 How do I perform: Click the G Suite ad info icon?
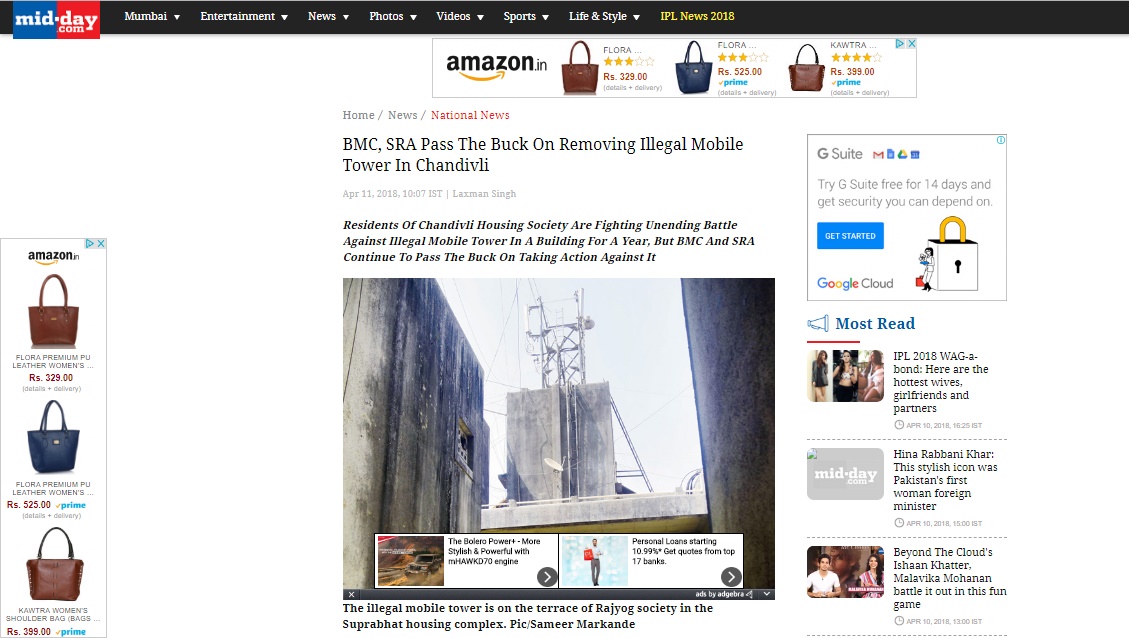(x=1001, y=140)
